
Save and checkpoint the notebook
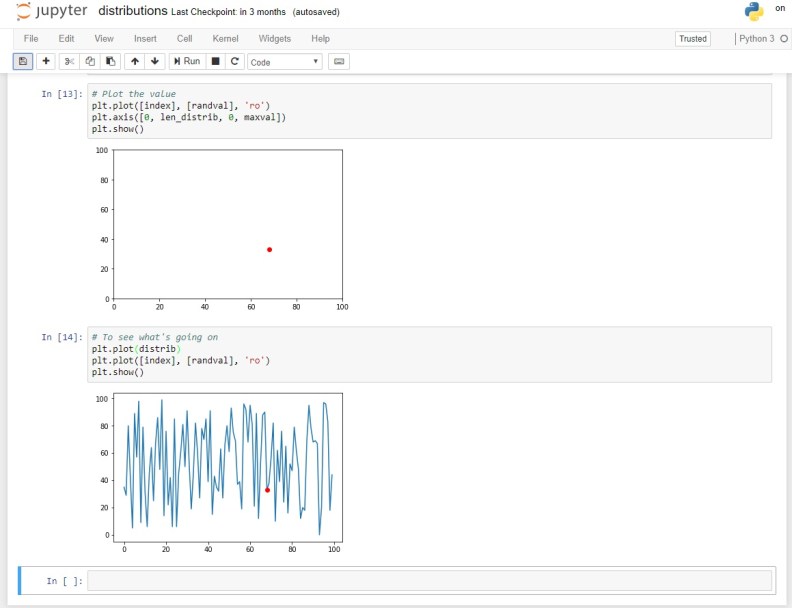tap(23, 62)
